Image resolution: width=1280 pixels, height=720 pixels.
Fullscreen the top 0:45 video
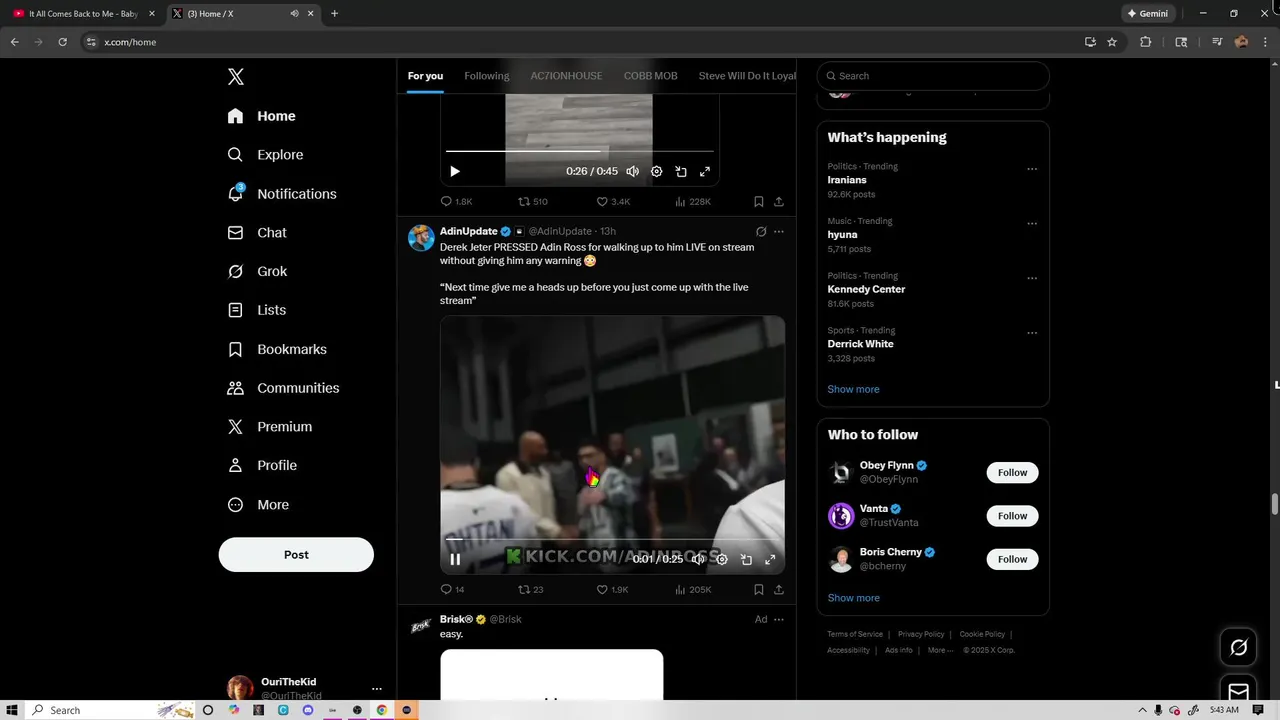(705, 171)
